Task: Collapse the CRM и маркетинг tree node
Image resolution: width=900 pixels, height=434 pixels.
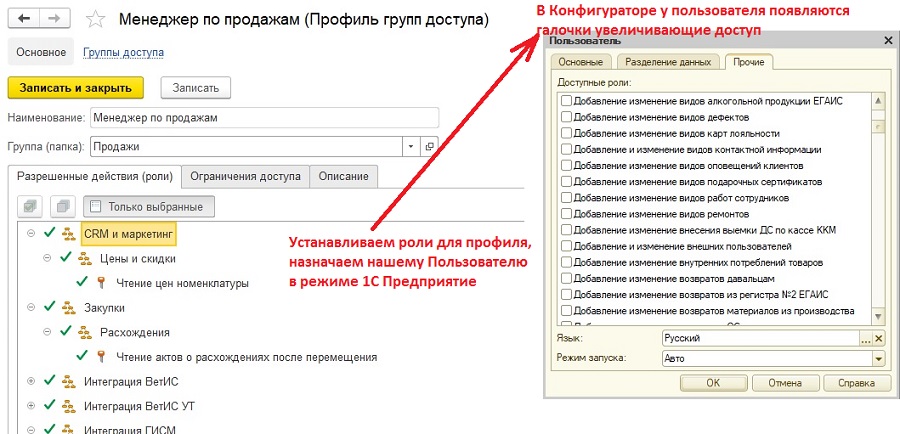Action: point(31,234)
